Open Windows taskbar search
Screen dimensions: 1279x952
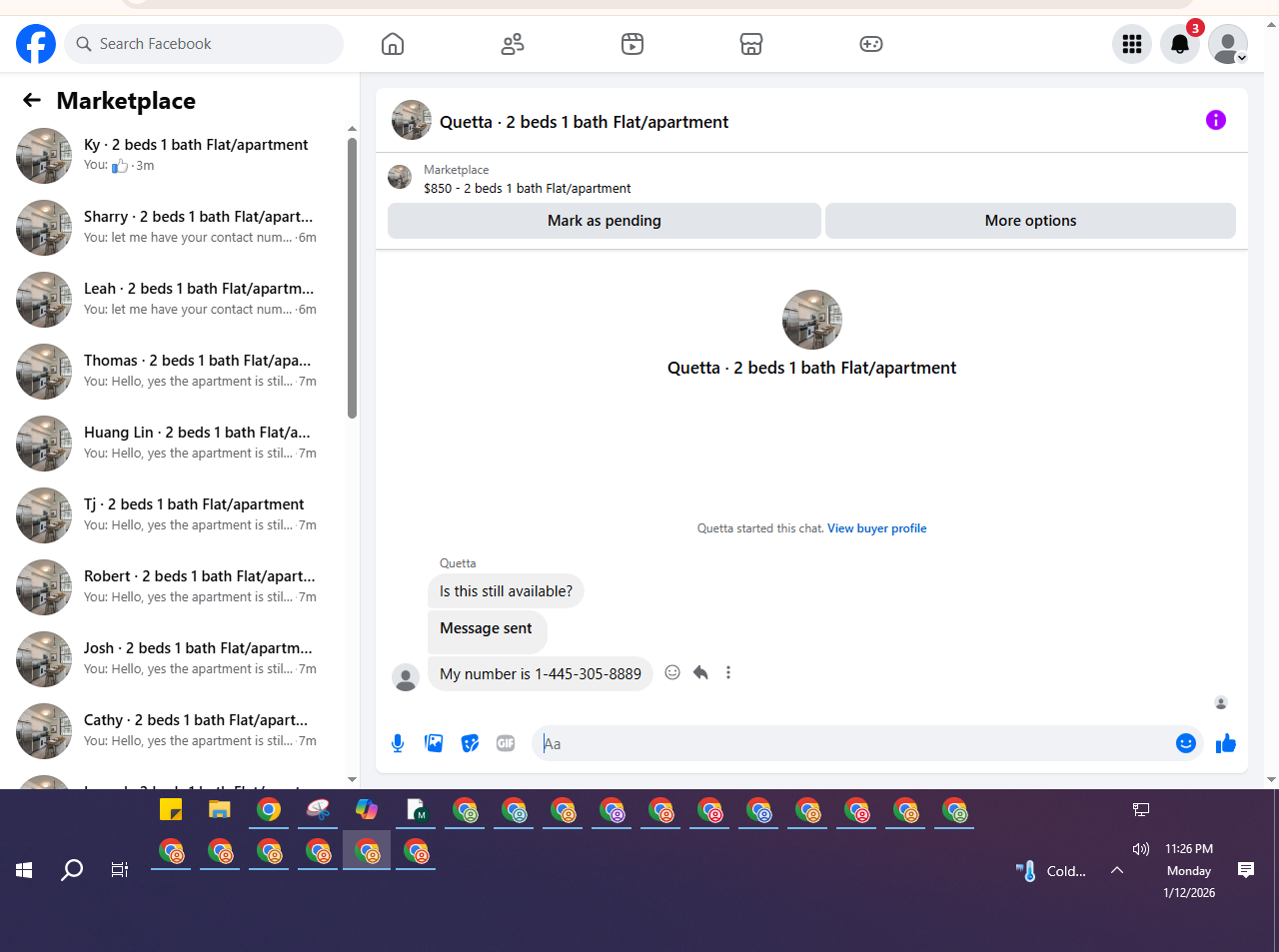72,870
